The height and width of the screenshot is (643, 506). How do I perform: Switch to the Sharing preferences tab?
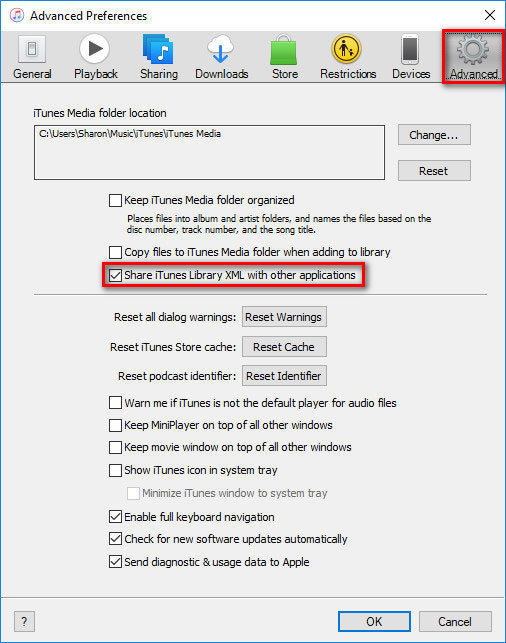coord(159,57)
